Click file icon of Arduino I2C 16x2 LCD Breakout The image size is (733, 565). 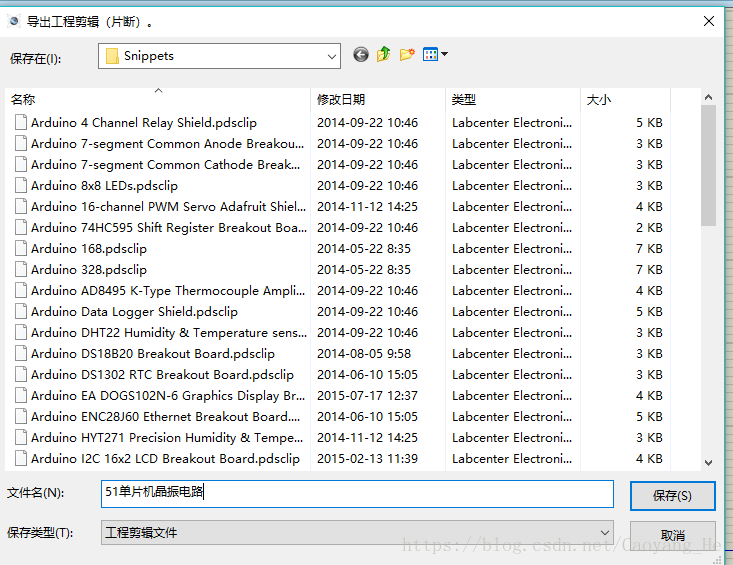click(21, 458)
